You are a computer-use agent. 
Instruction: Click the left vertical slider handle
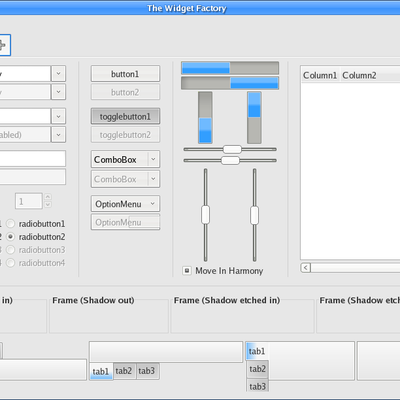[205, 215]
